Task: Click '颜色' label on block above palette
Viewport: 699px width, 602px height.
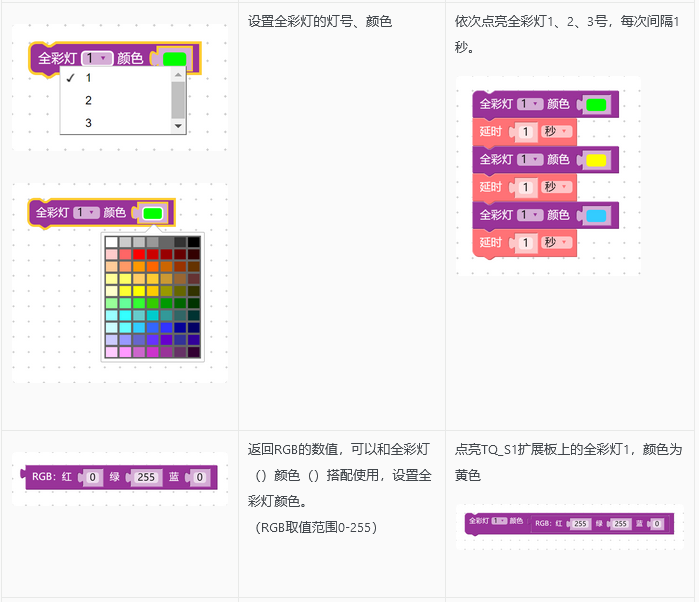Action: (x=115, y=213)
